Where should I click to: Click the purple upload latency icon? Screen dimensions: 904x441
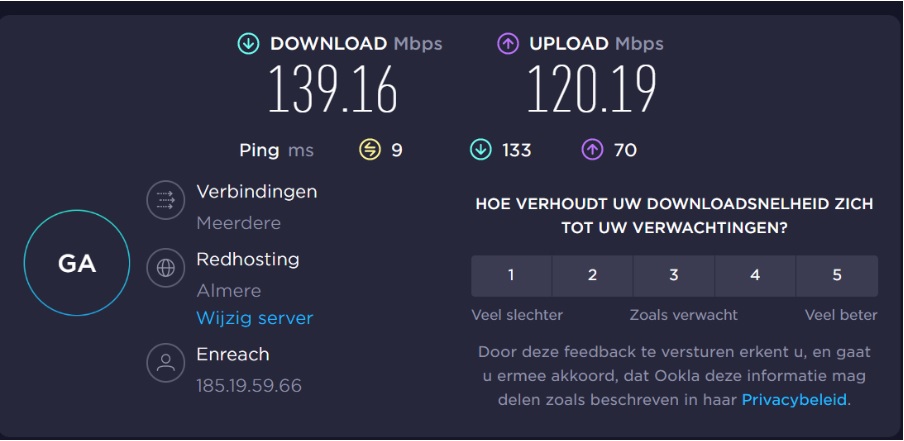[x=592, y=150]
